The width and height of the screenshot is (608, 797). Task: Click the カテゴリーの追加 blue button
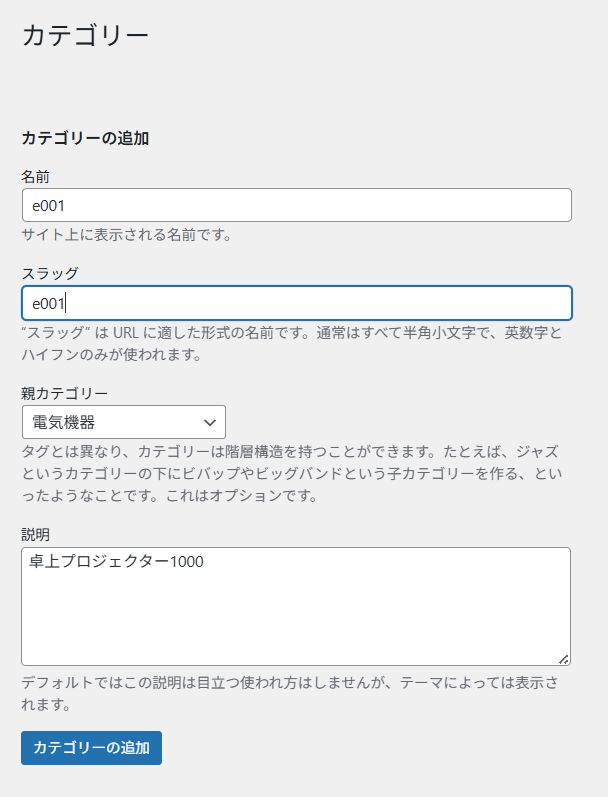pos(92,748)
